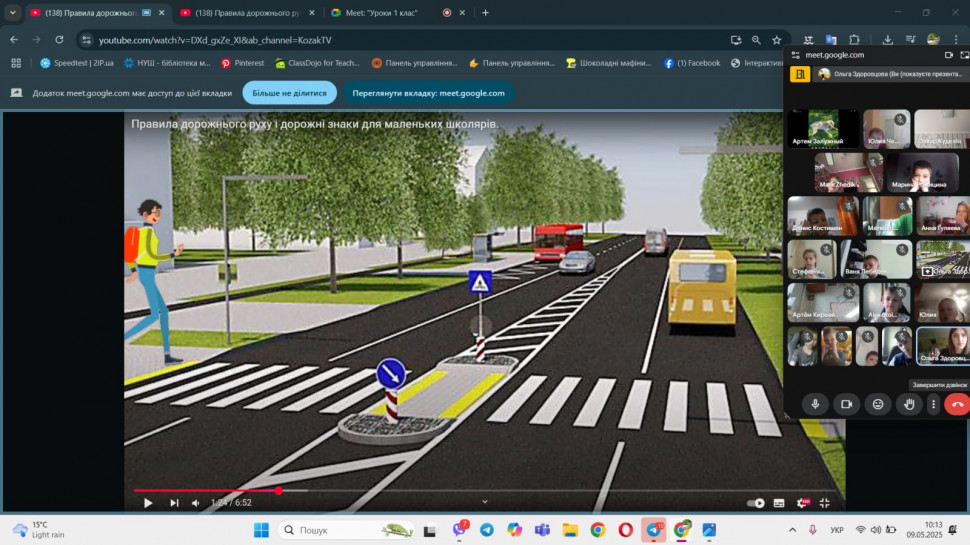970x545 pixels.
Task: Toggle subtitles on the video
Action: click(779, 503)
